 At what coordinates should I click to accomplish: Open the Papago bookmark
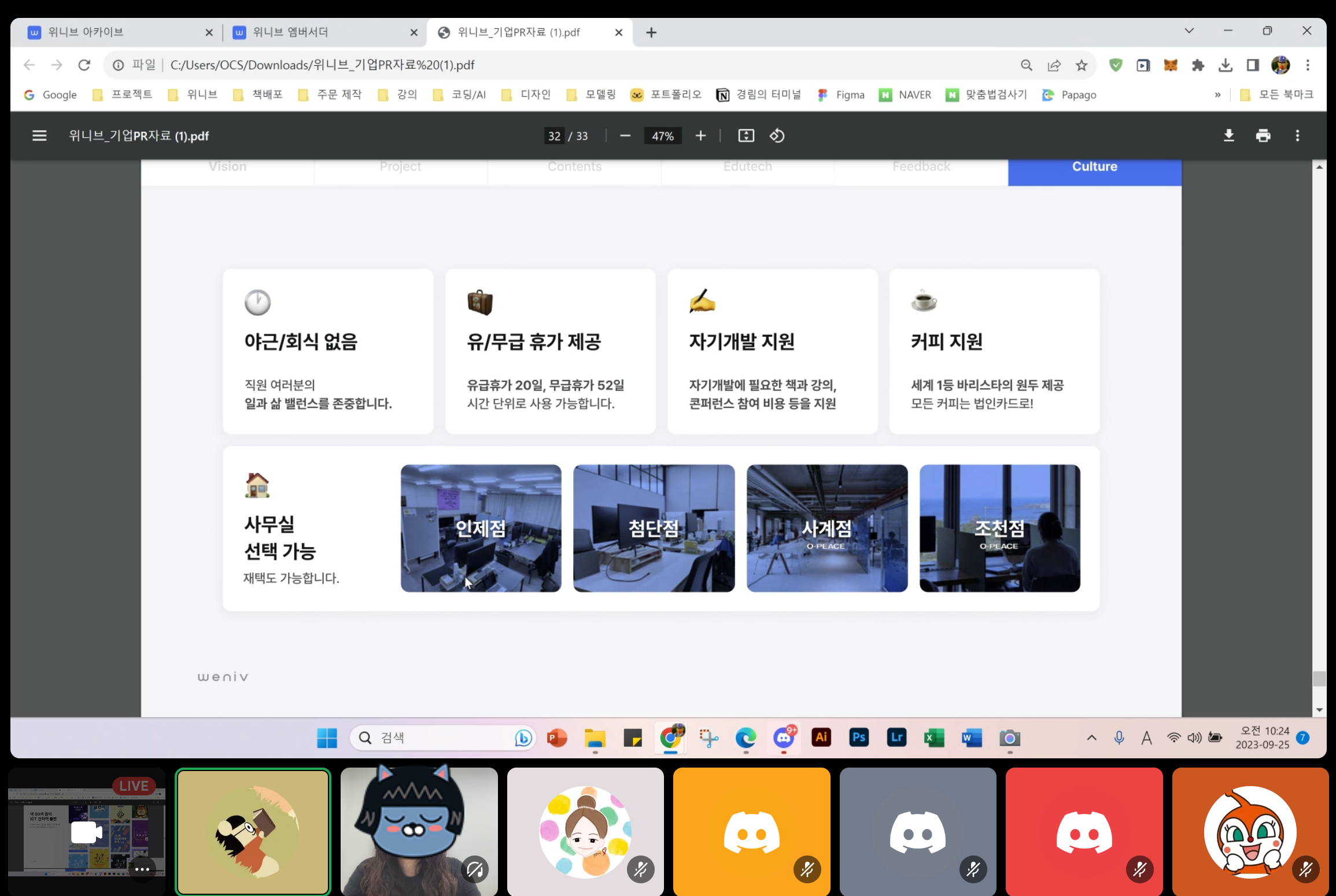pos(1069,95)
